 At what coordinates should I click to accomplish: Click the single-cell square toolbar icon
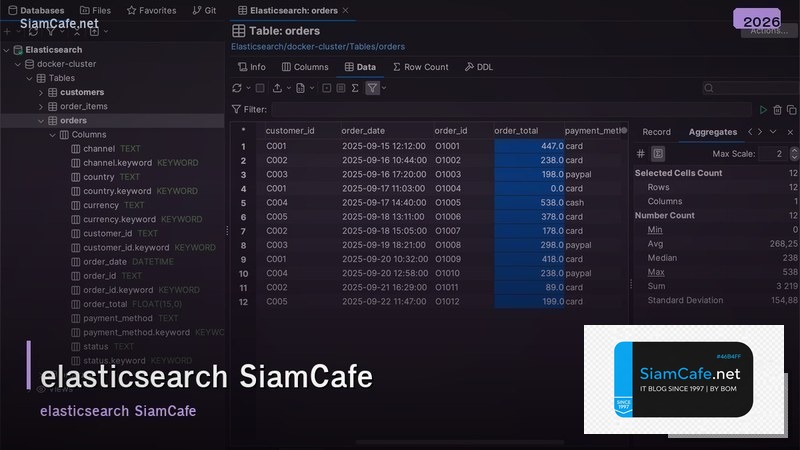[x=327, y=88]
